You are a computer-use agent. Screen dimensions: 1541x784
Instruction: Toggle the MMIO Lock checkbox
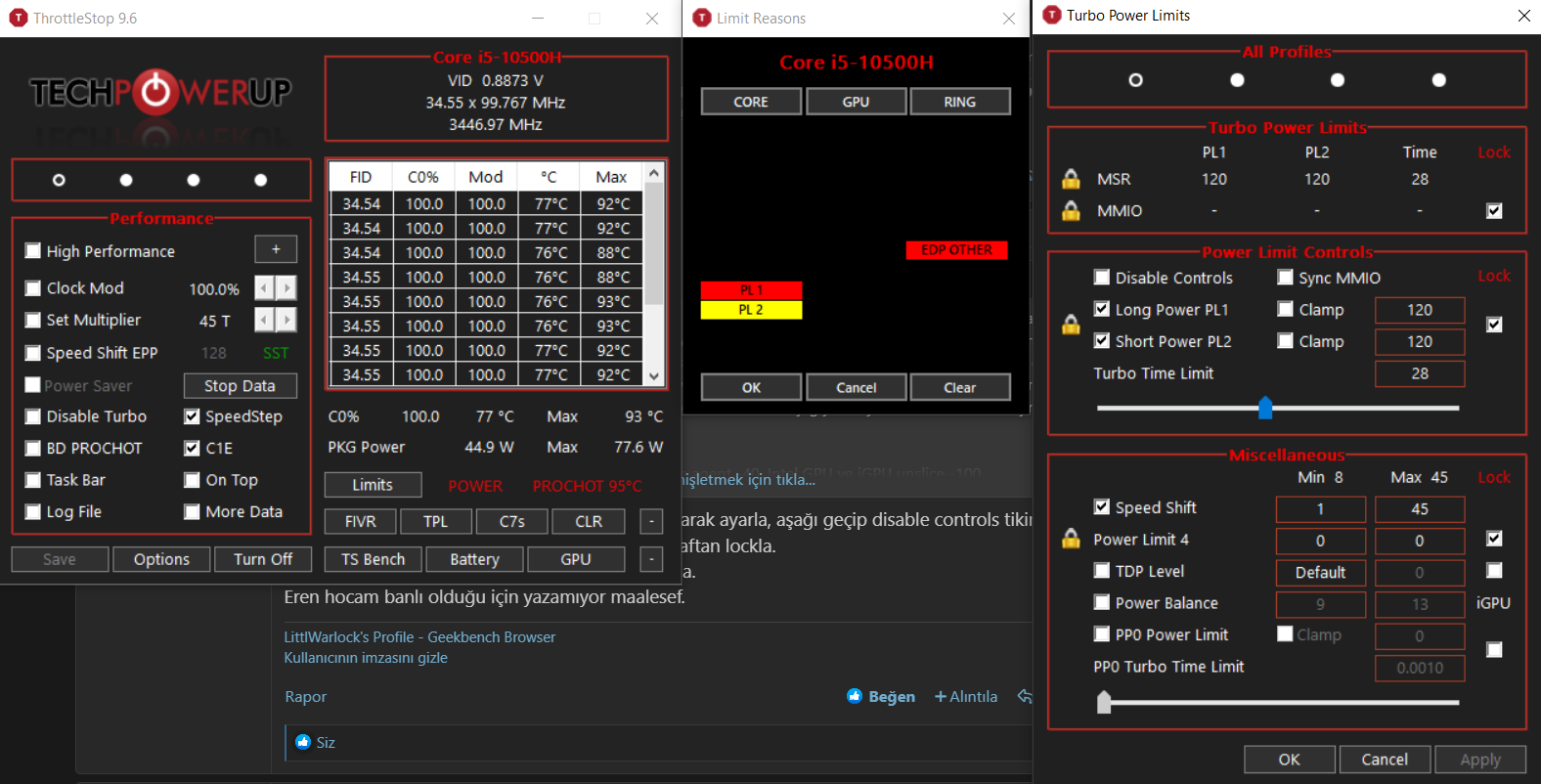(1494, 211)
